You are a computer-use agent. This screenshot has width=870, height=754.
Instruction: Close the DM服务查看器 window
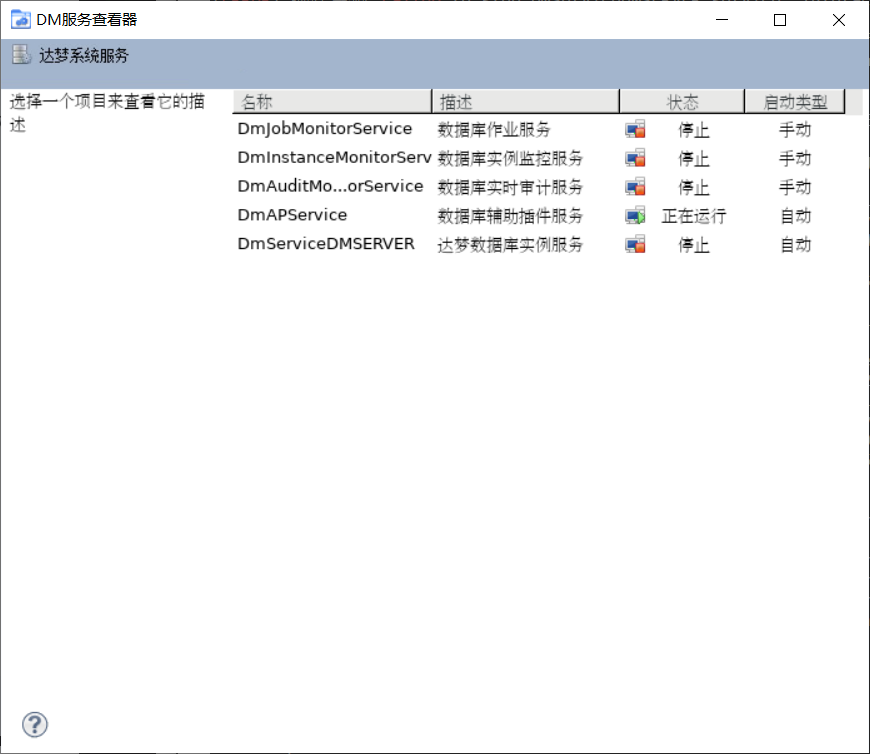pyautogui.click(x=838, y=20)
